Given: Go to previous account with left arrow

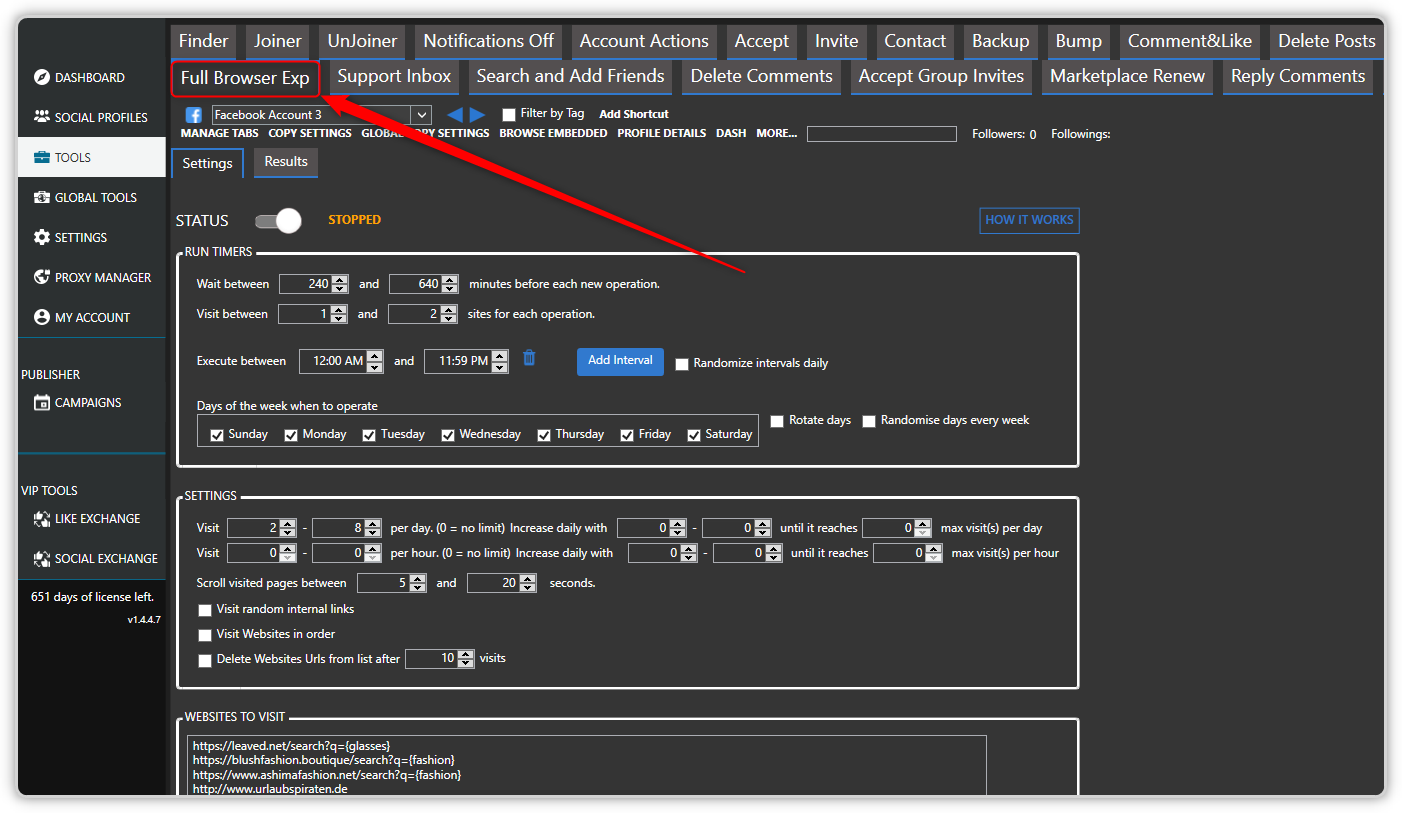Looking at the screenshot, I should pos(454,115).
